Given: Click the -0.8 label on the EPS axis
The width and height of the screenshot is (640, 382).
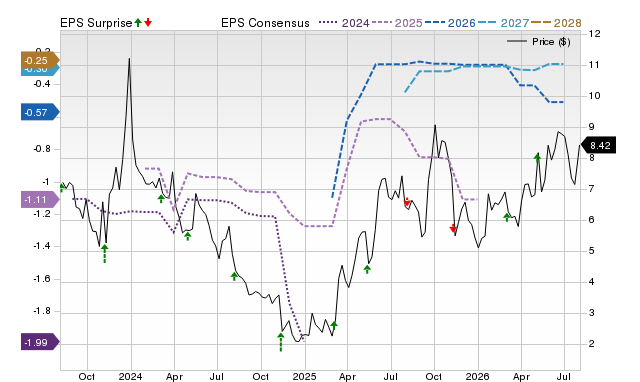Looking at the screenshot, I should [42, 149].
